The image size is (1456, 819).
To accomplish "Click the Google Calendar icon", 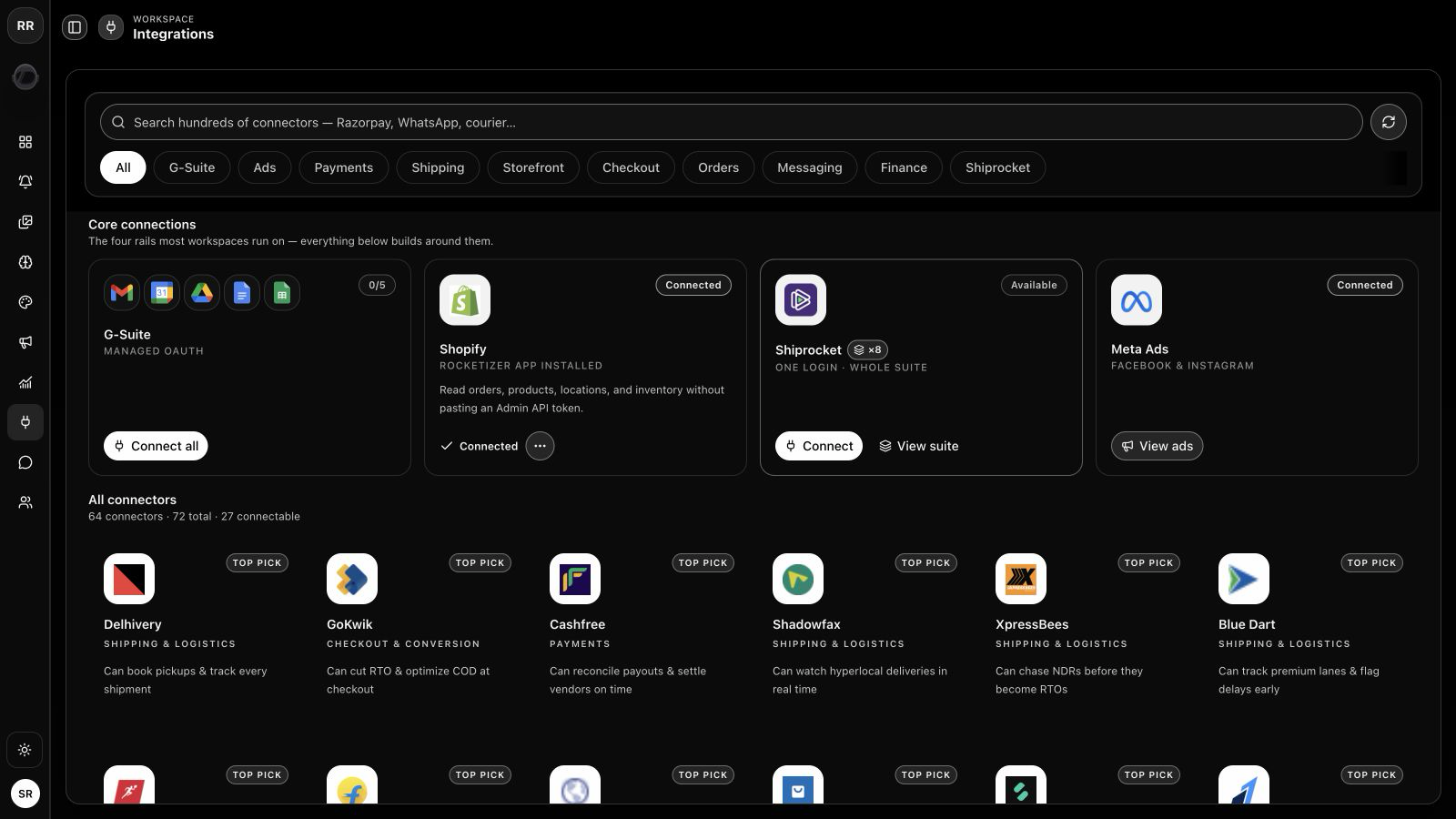I will click(162, 293).
